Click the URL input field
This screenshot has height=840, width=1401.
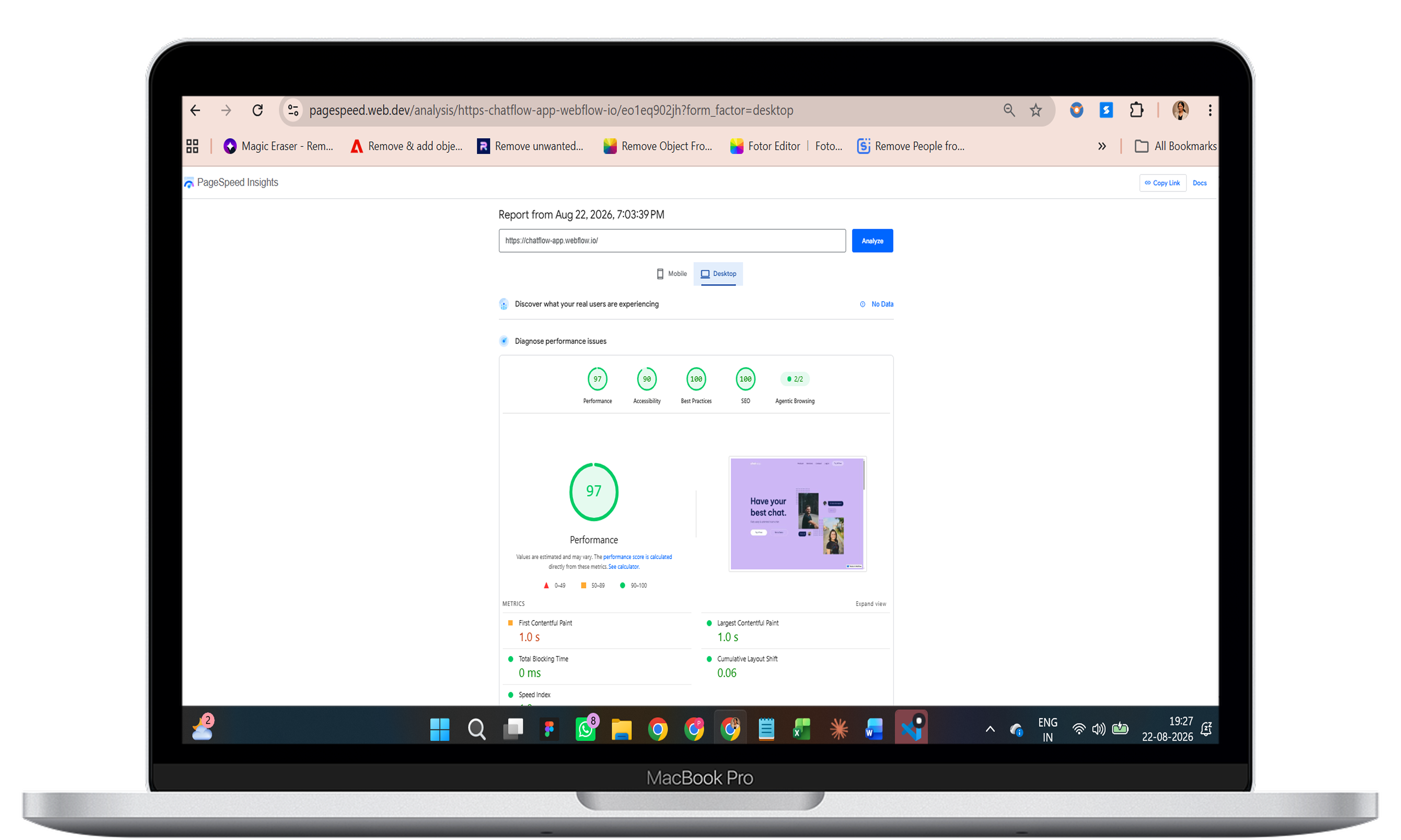point(672,241)
